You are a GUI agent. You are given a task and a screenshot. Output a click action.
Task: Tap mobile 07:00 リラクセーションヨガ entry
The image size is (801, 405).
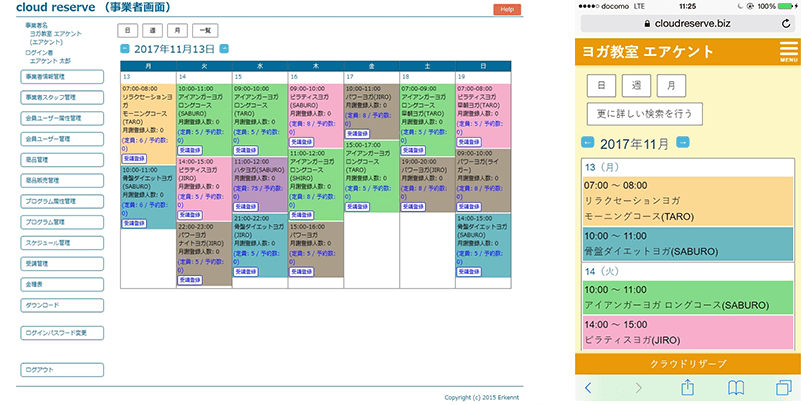(688, 202)
